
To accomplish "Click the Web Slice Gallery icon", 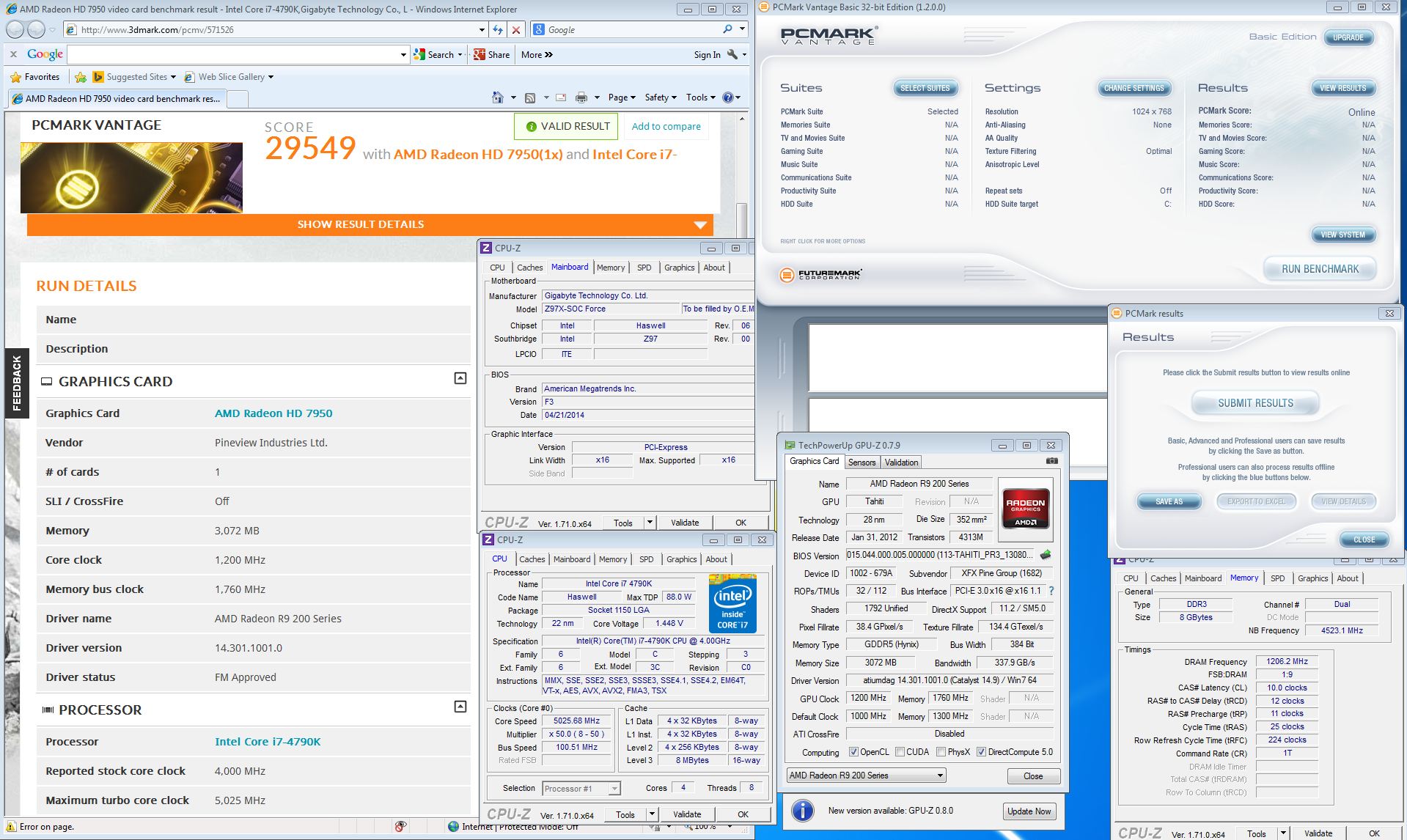I will (x=189, y=77).
